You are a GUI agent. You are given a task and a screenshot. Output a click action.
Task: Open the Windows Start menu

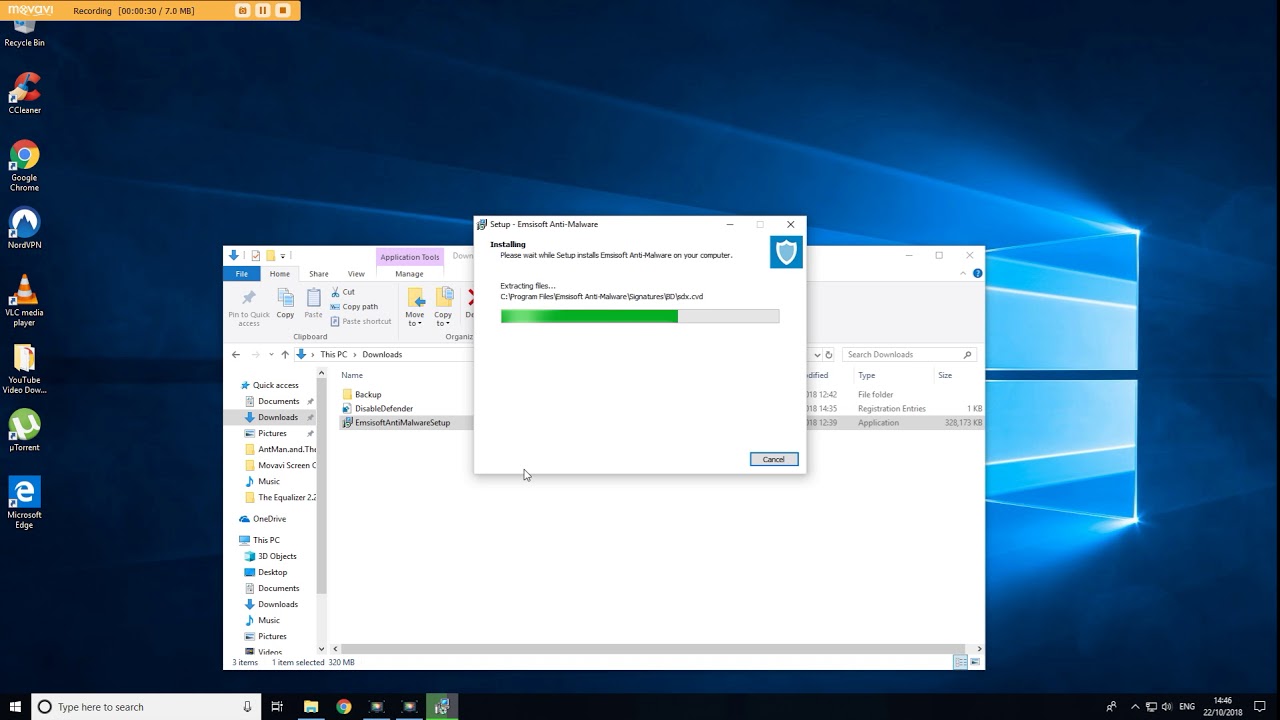15,706
